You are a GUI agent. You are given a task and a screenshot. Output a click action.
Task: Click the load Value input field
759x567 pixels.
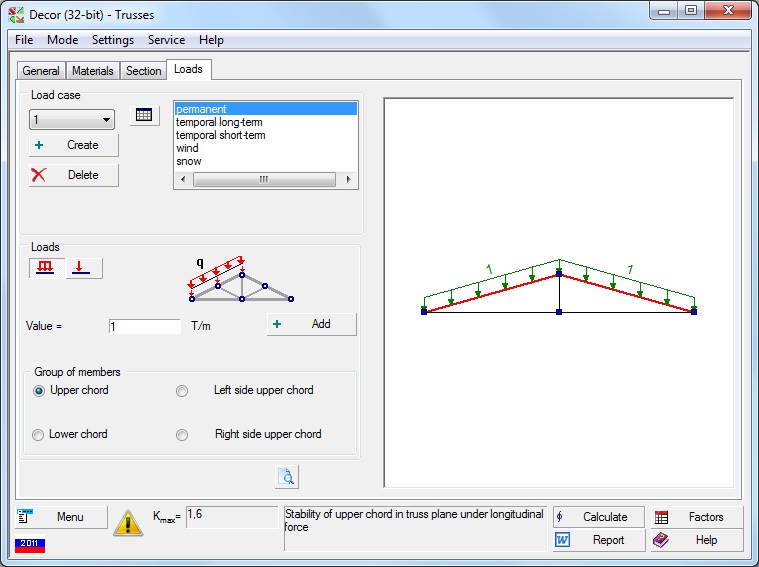pyautogui.click(x=144, y=327)
